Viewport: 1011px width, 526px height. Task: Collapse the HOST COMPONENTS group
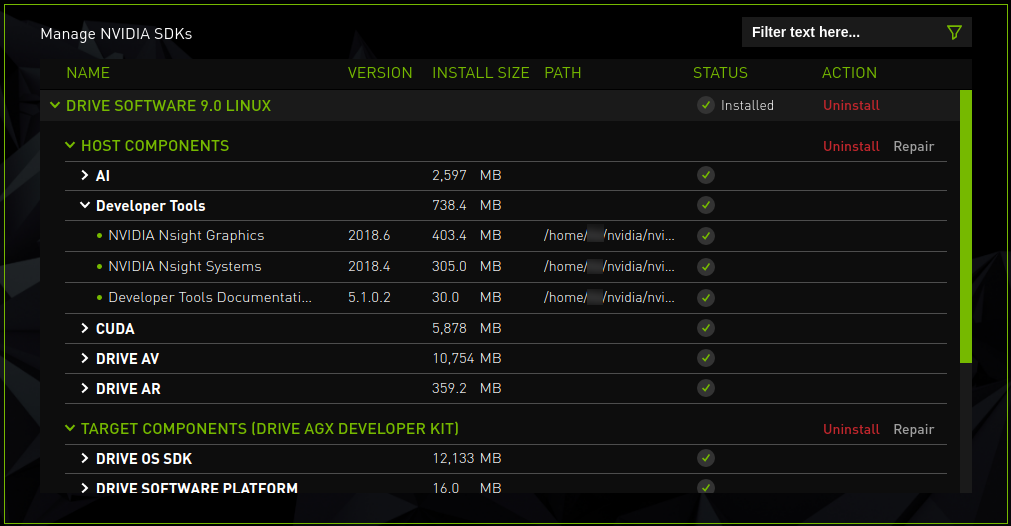[x=70, y=145]
